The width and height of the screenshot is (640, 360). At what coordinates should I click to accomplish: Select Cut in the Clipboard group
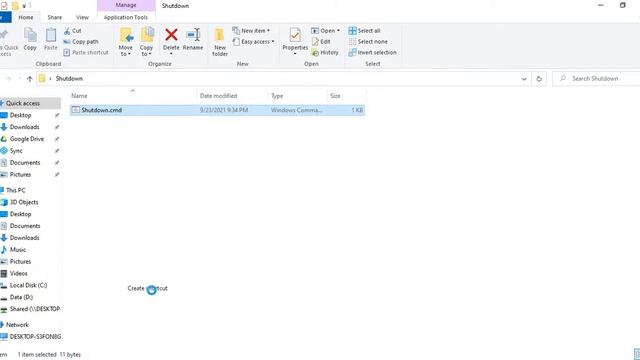(73, 31)
